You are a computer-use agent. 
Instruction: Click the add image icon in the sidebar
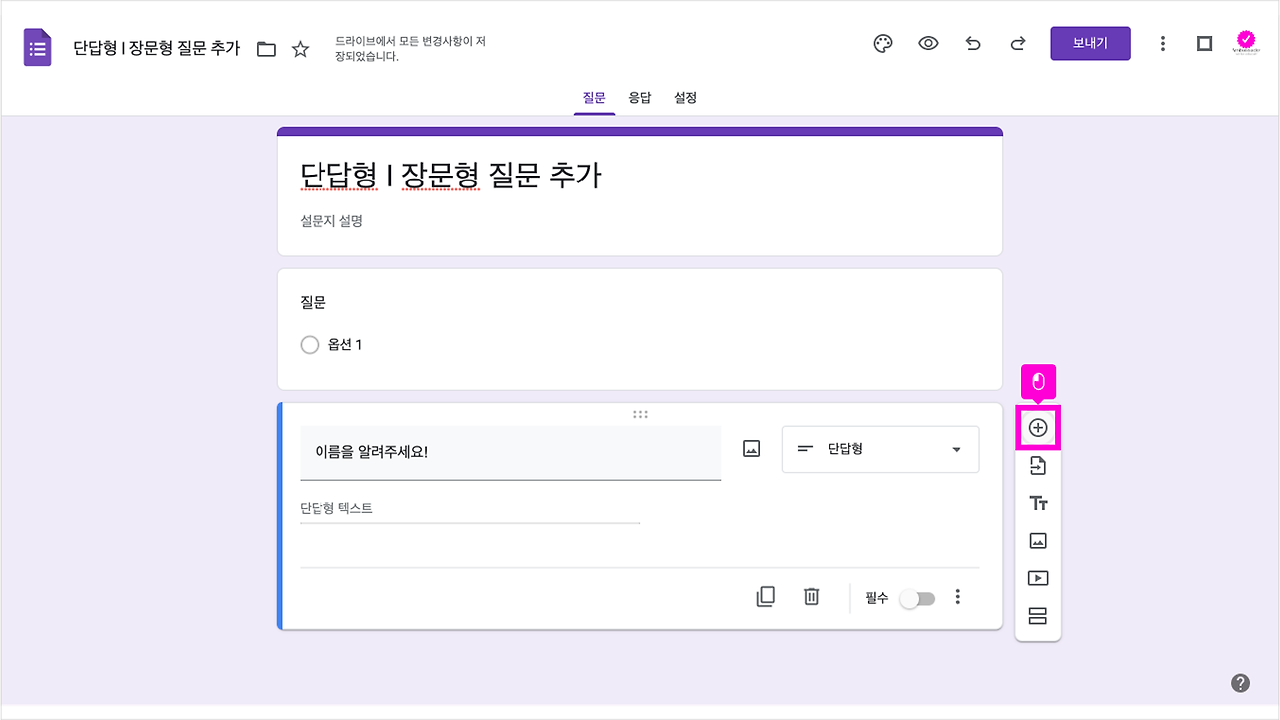[x=1037, y=540]
